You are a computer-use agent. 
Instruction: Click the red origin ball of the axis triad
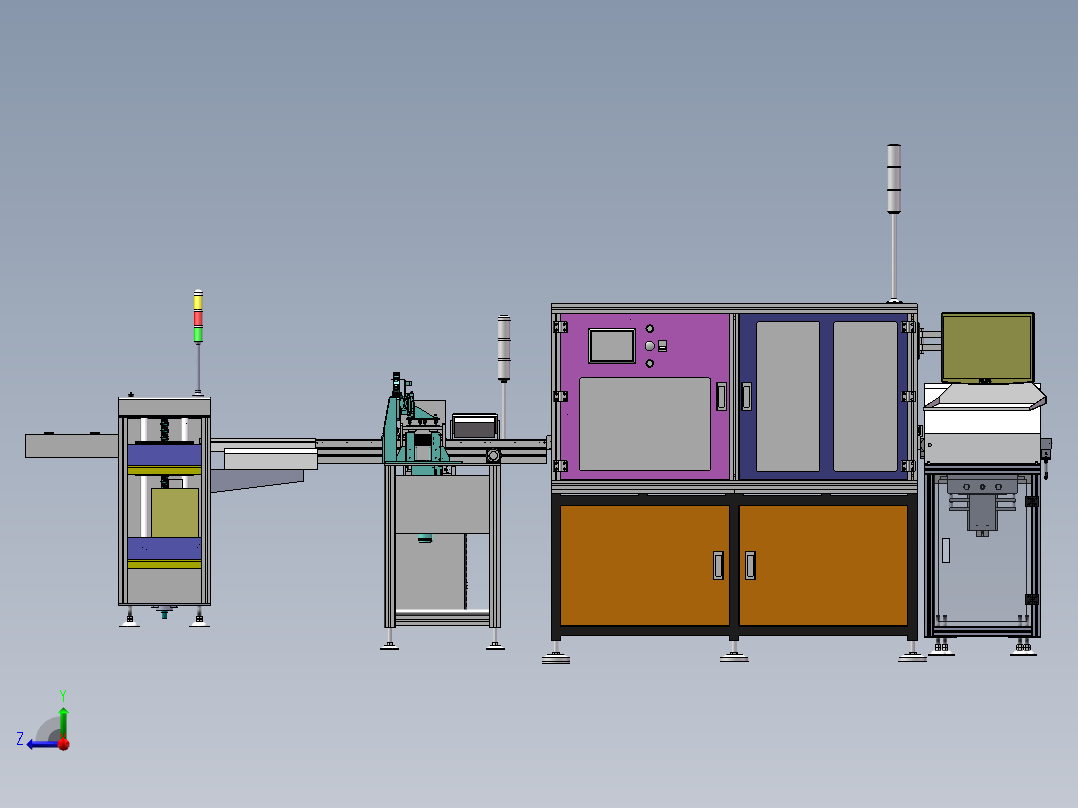(x=64, y=744)
